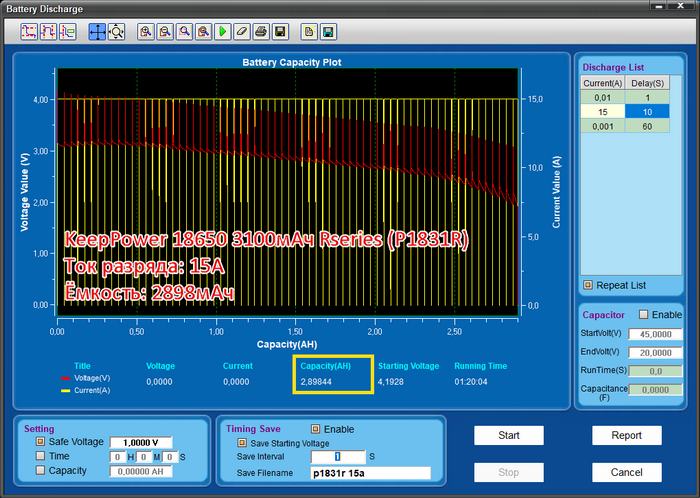700x498 pixels.
Task: Toggle Save Starting Voltage checkbox
Action: [241, 442]
